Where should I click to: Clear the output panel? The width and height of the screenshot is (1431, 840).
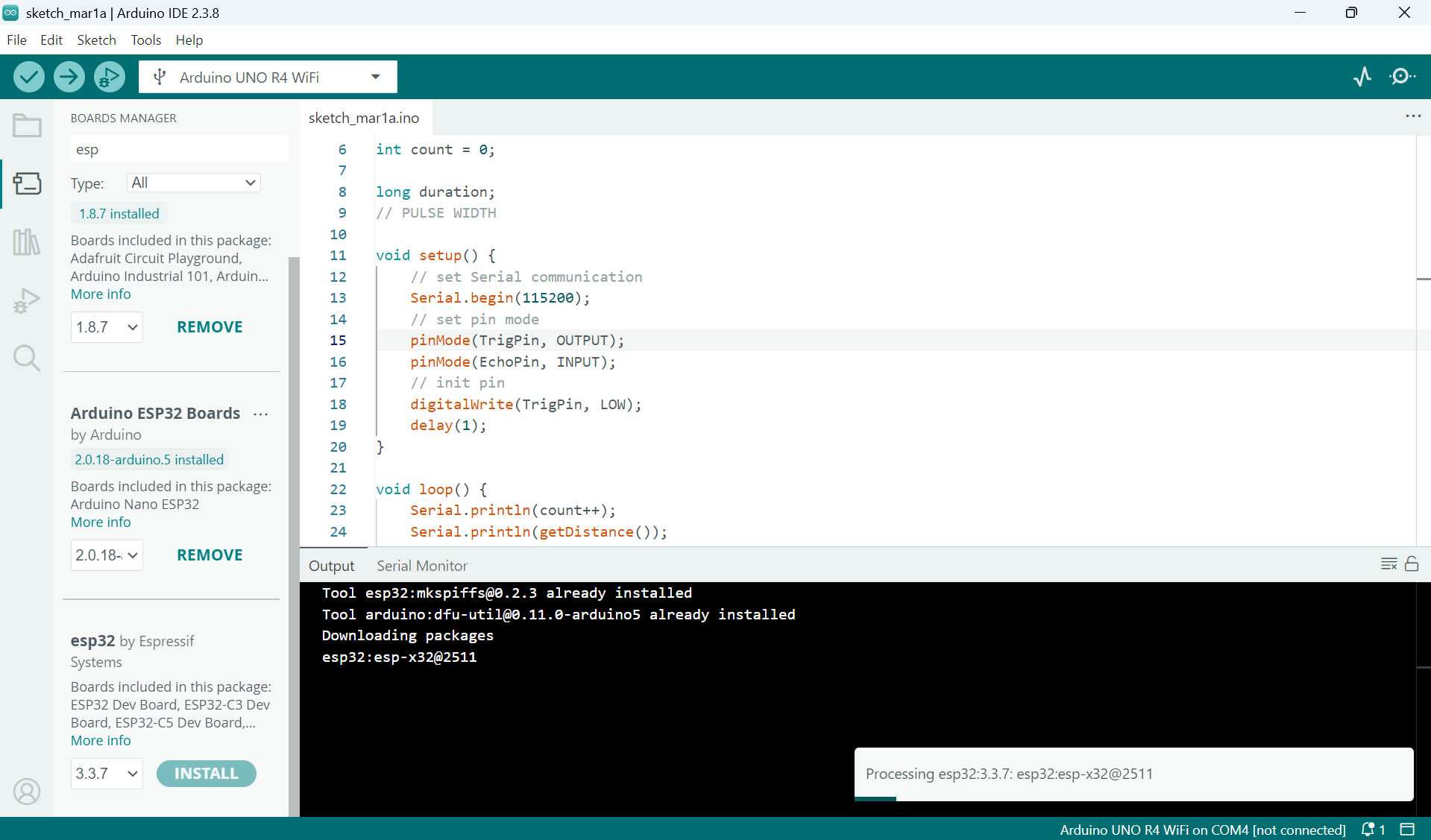click(1388, 564)
